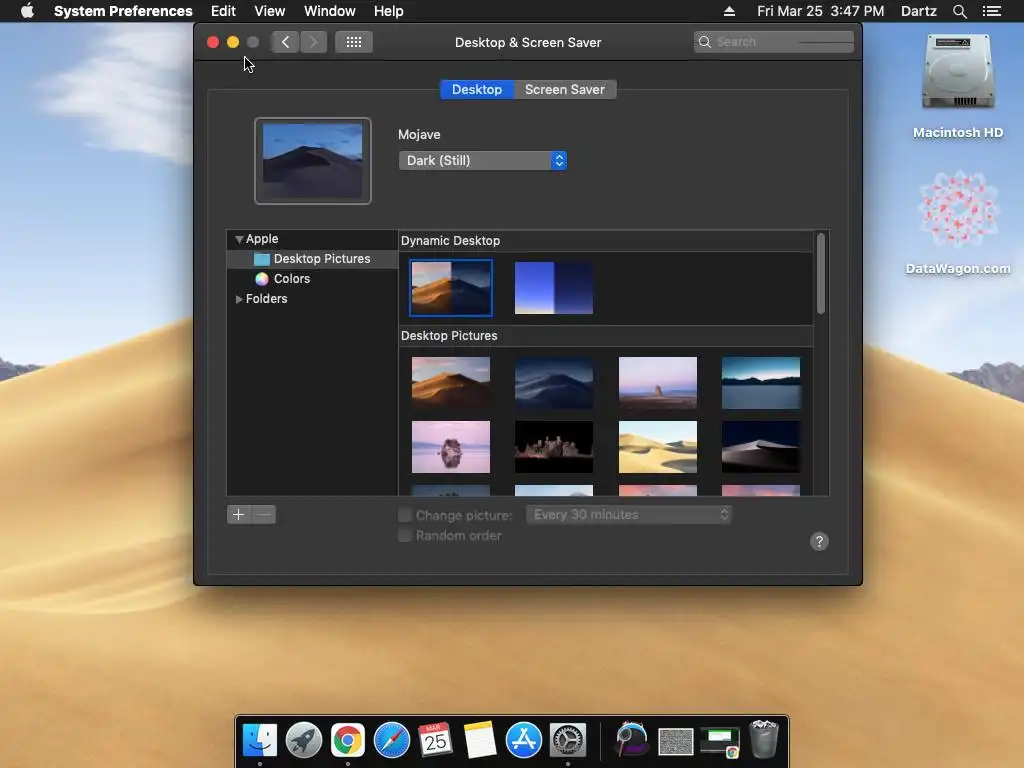Open the App Store in the Dock

tap(524, 740)
